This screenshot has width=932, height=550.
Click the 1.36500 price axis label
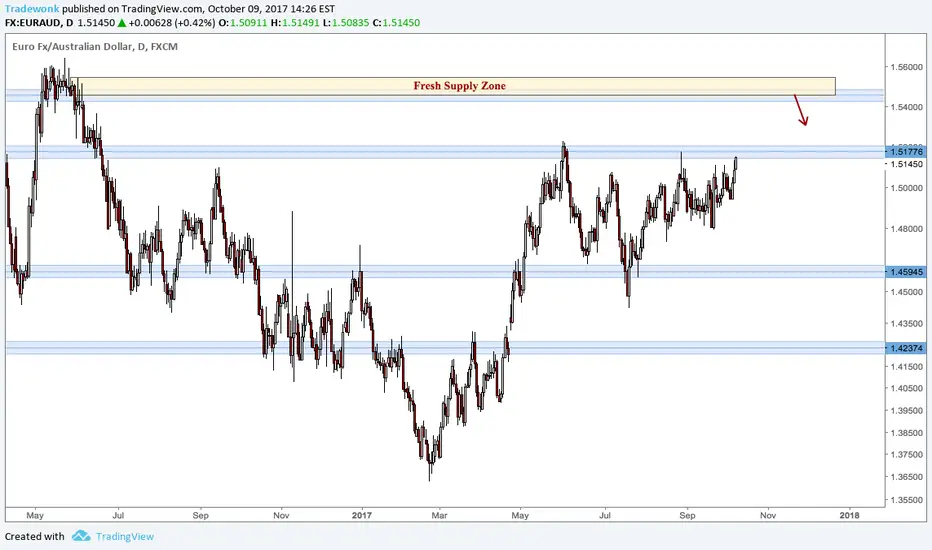(906, 477)
